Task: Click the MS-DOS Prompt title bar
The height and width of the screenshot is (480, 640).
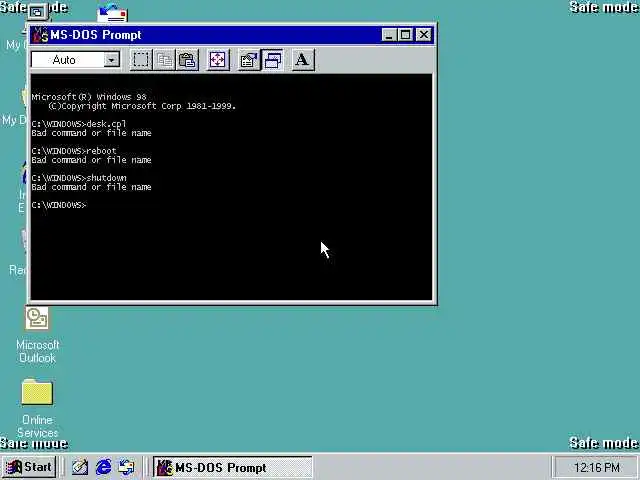Action: [233, 35]
